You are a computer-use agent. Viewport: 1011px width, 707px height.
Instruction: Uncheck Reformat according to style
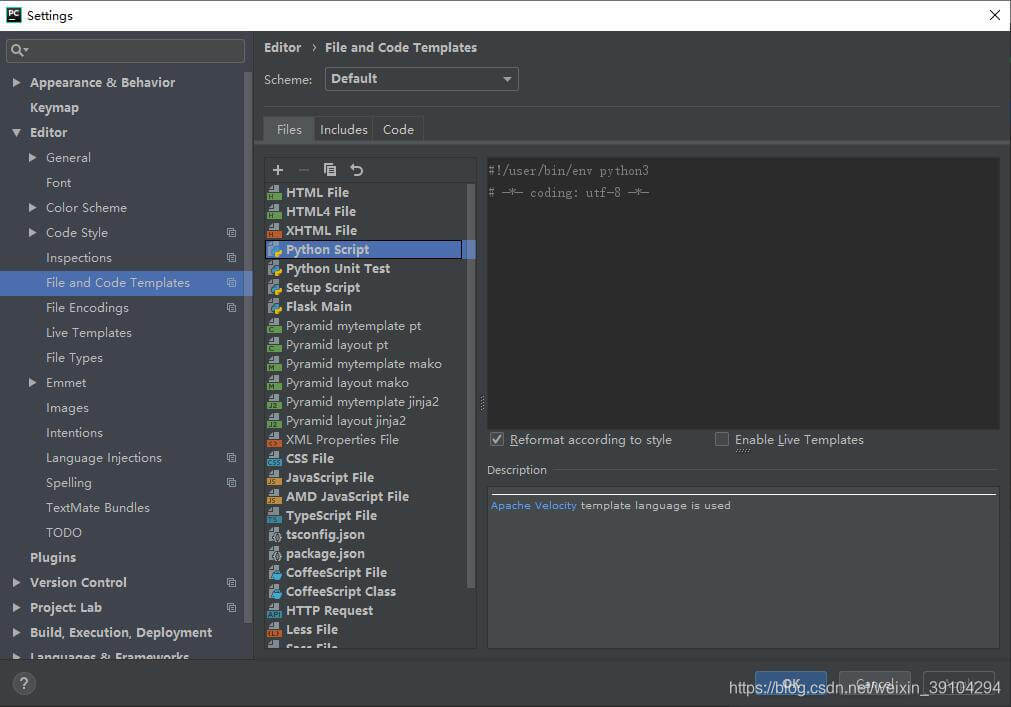pyautogui.click(x=497, y=440)
